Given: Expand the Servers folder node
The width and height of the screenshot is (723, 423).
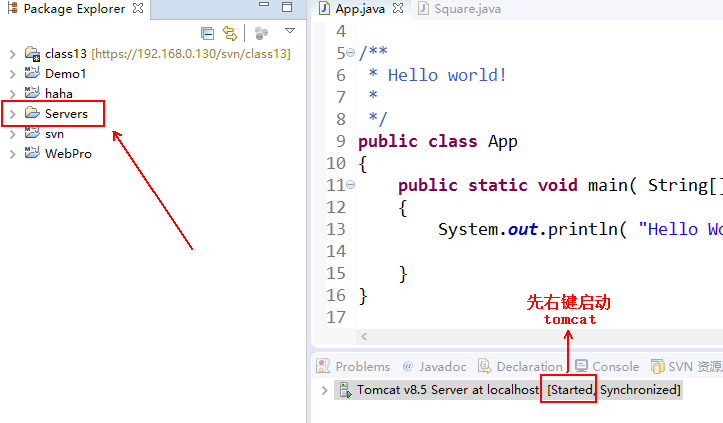Looking at the screenshot, I should [12, 114].
